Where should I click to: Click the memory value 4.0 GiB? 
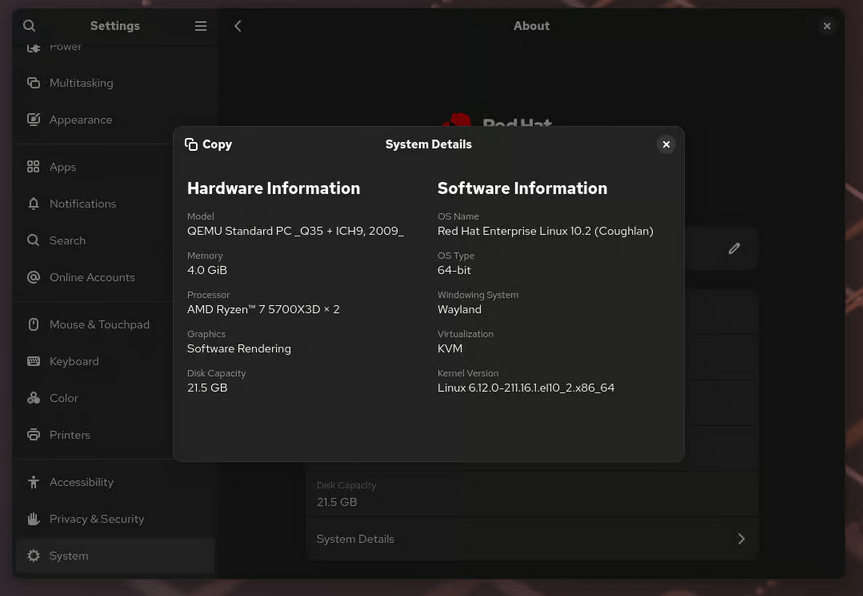click(x=207, y=270)
